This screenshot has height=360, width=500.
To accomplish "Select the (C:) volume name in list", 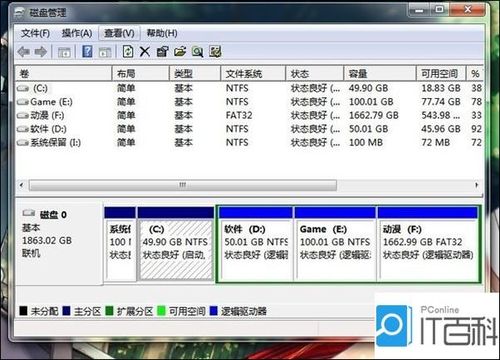I will pyautogui.click(x=40, y=88).
